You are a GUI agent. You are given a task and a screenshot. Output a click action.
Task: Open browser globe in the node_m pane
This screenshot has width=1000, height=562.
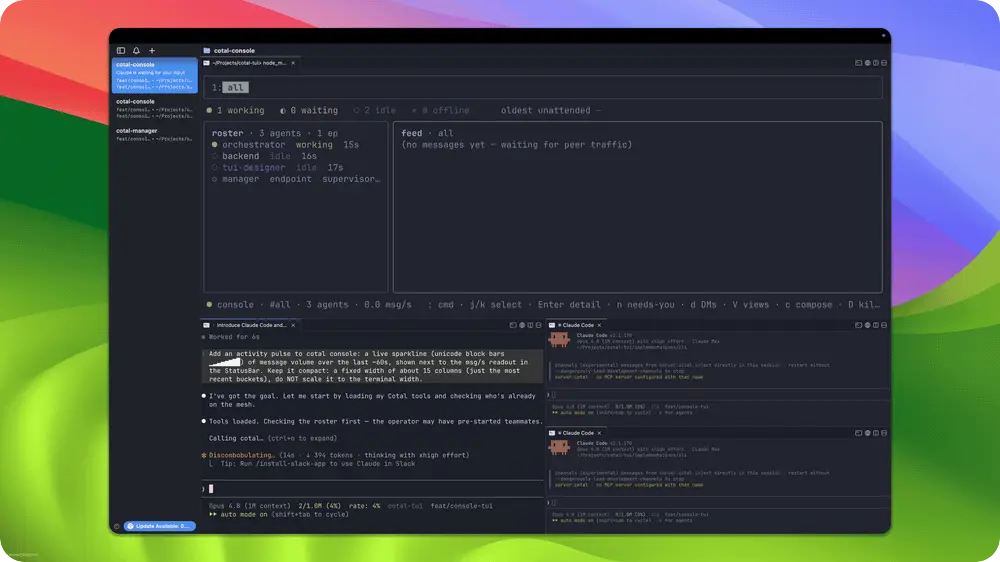pos(867,63)
